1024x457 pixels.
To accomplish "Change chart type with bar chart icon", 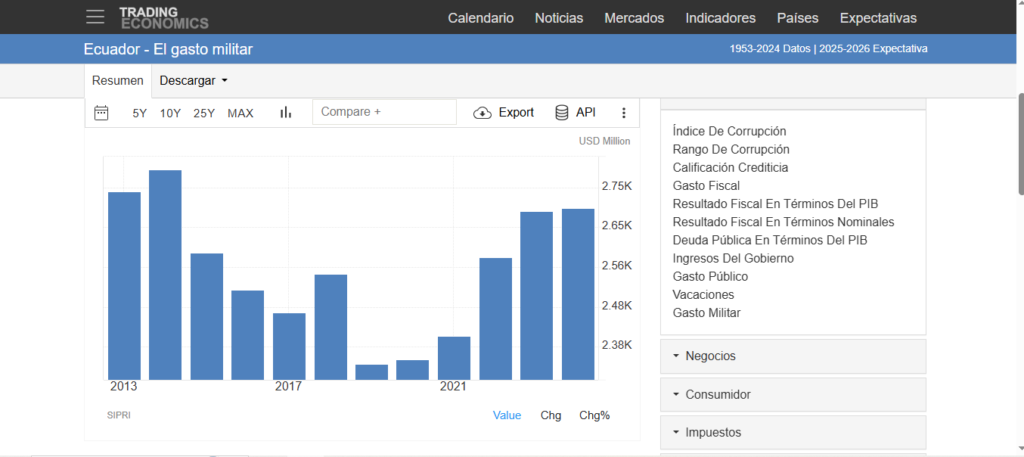I will pos(286,113).
